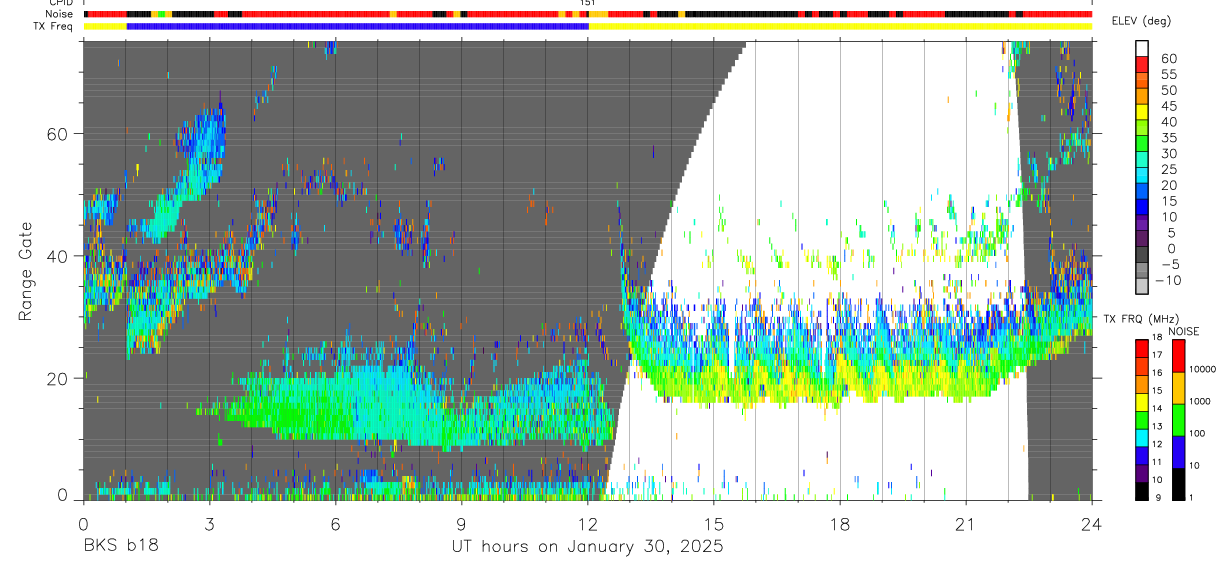
Task: Click the x-axis tick label 15
Action: (714, 523)
